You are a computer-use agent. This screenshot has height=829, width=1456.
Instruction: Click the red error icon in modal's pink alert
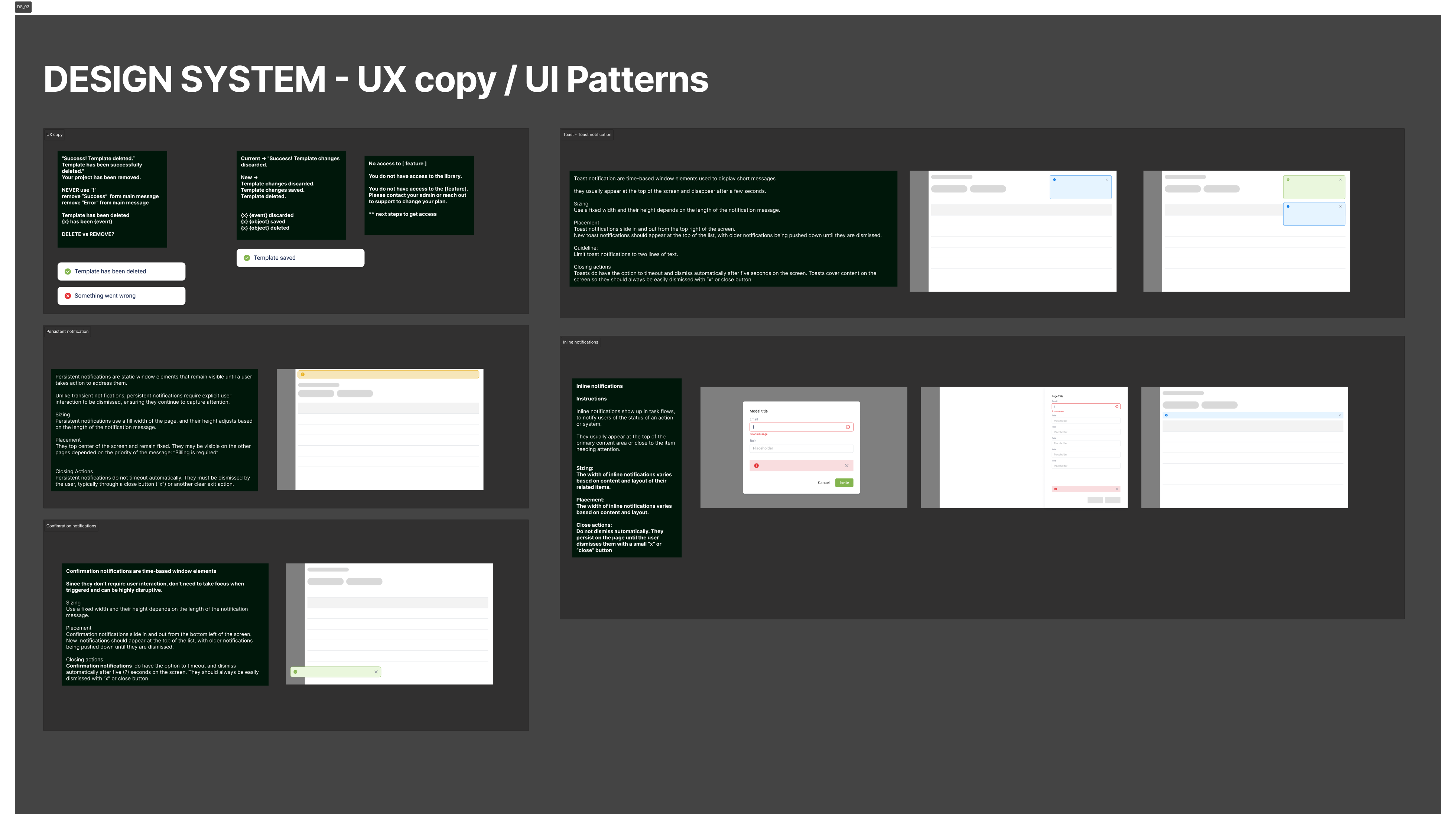[757, 466]
